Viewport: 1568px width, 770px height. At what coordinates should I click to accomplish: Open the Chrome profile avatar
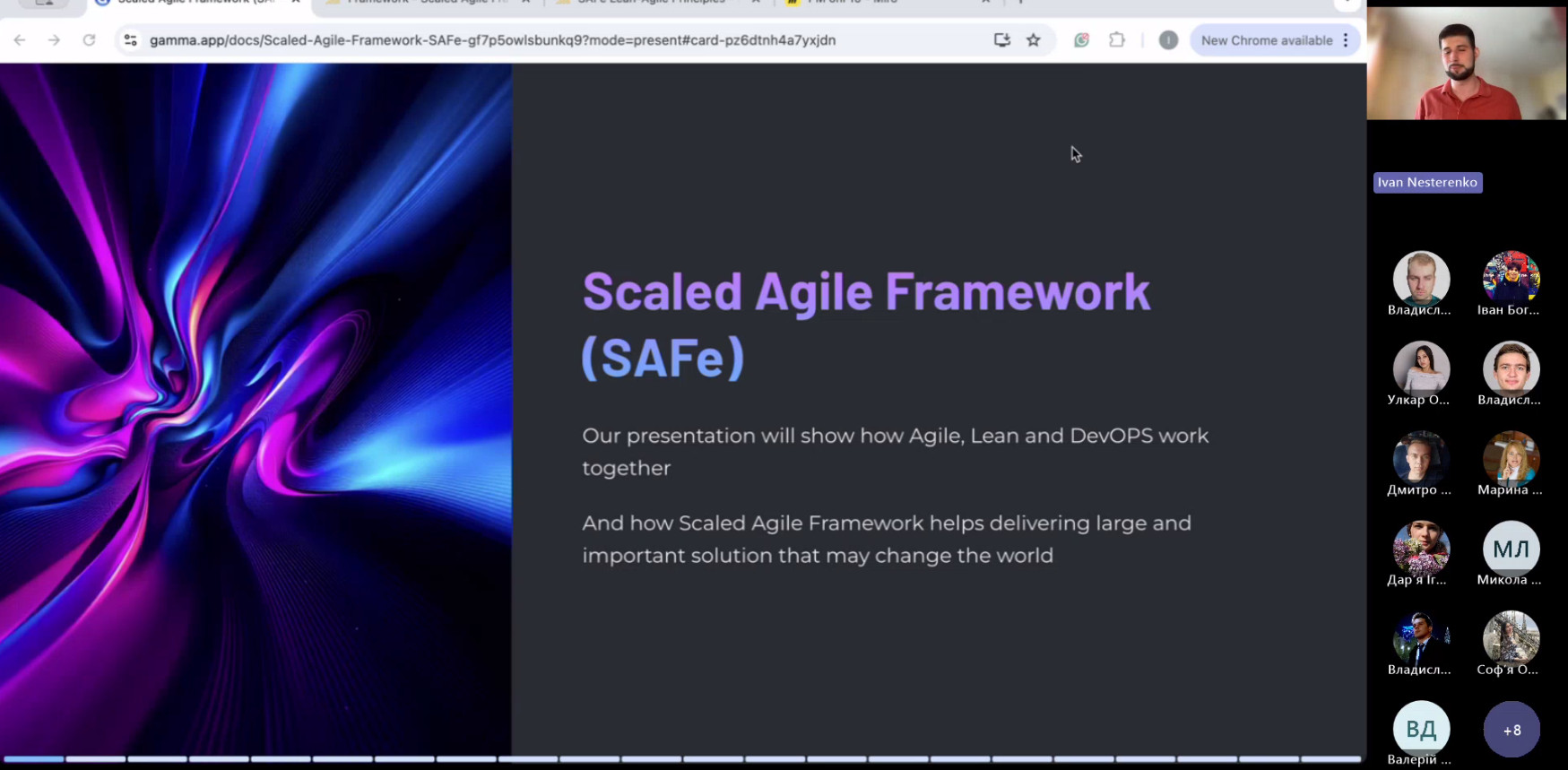point(1168,40)
